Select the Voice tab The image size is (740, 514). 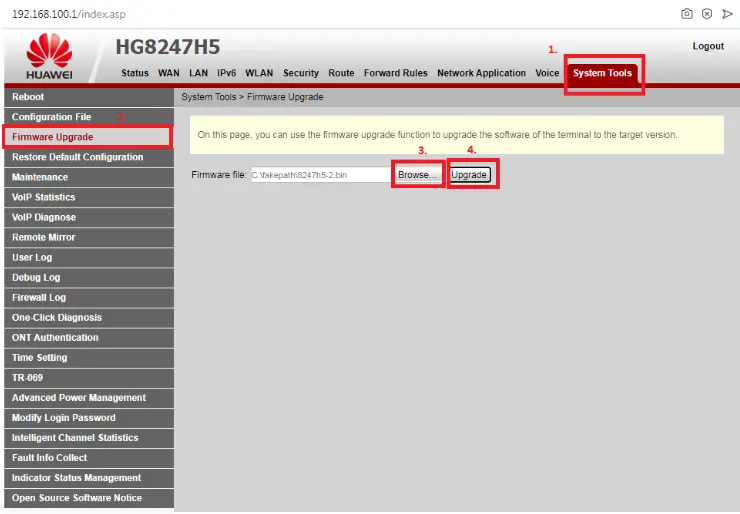(x=547, y=73)
